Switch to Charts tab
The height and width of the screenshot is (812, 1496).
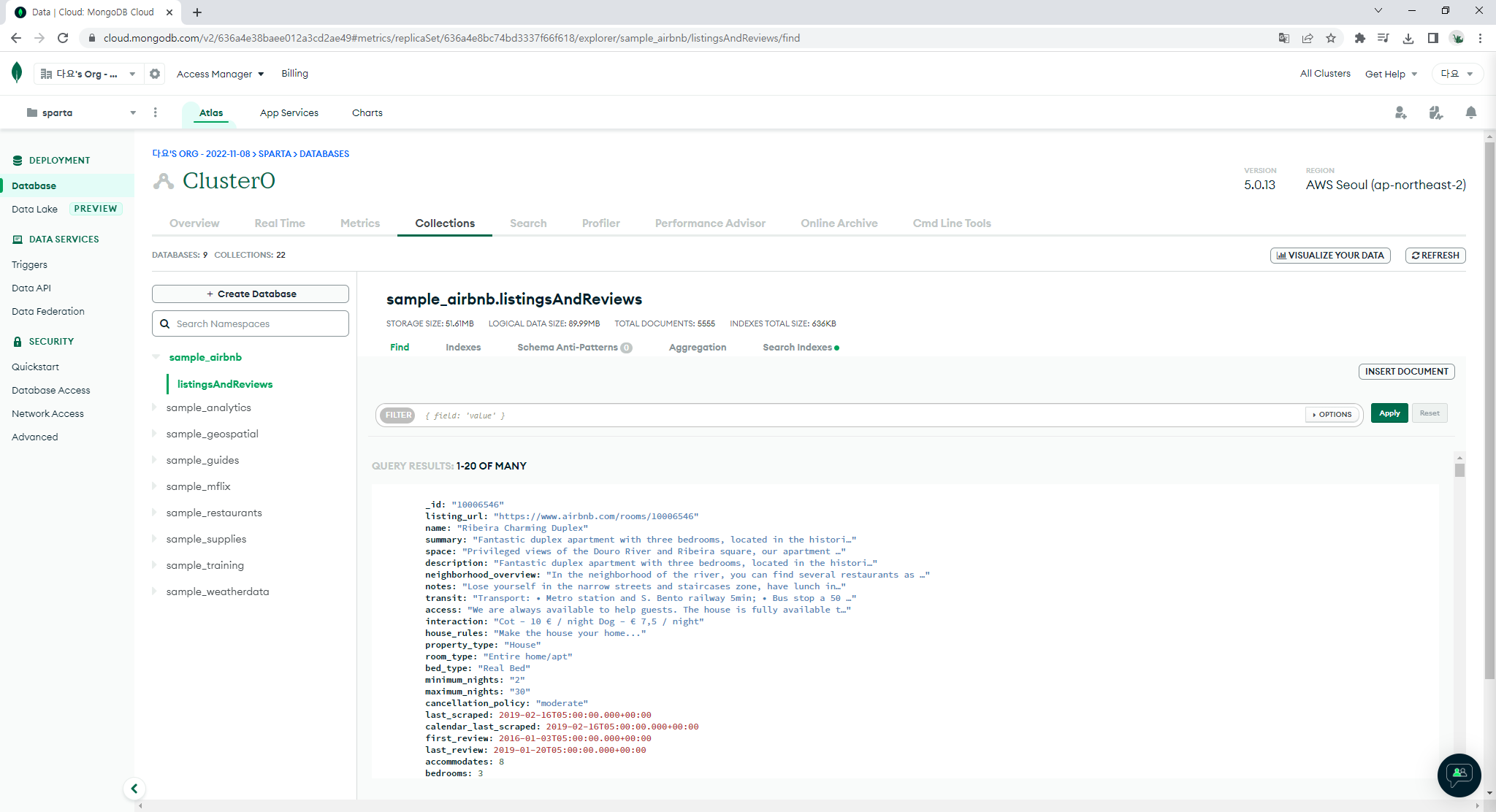367,112
